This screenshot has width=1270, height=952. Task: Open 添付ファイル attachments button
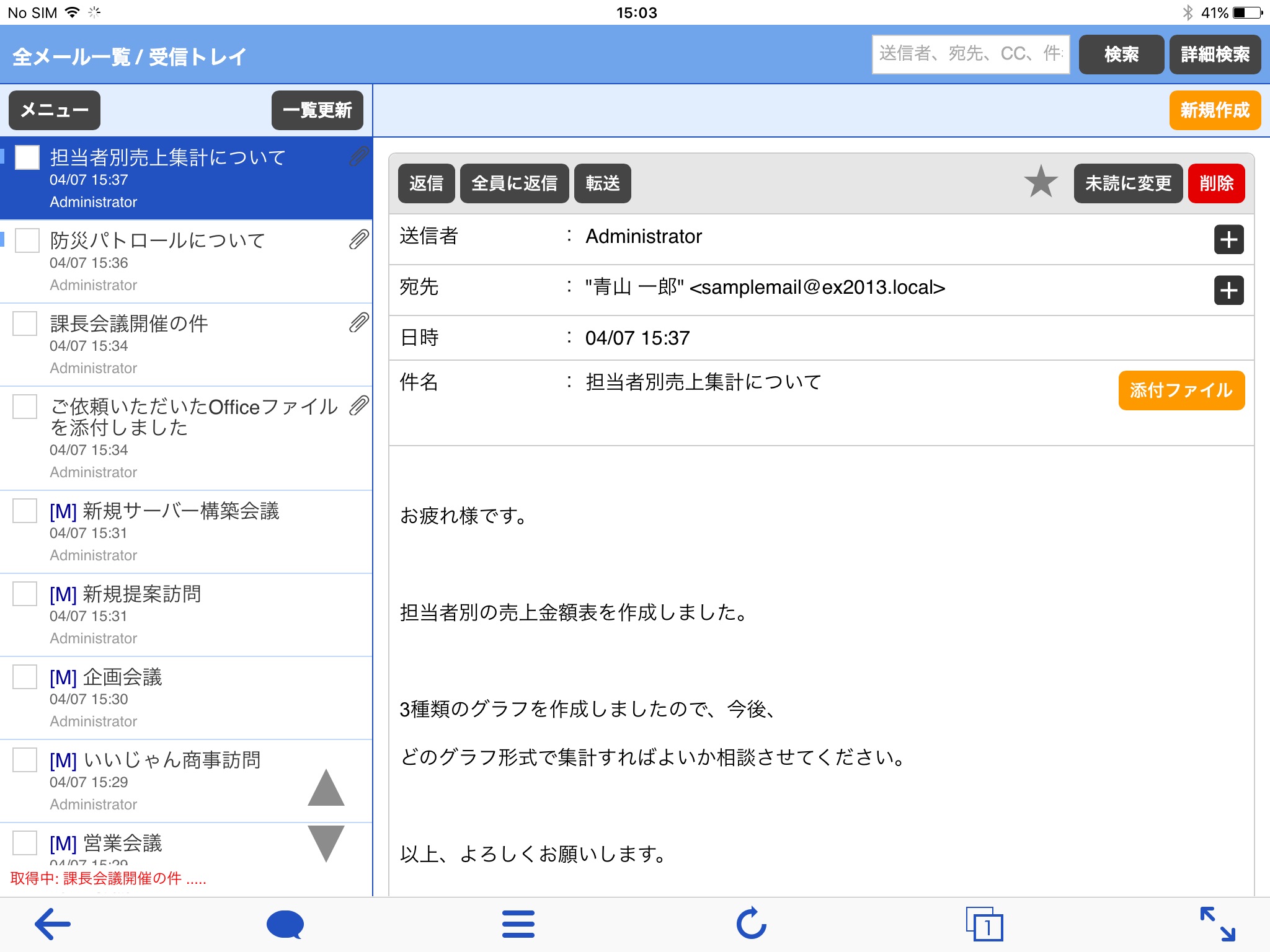1181,390
